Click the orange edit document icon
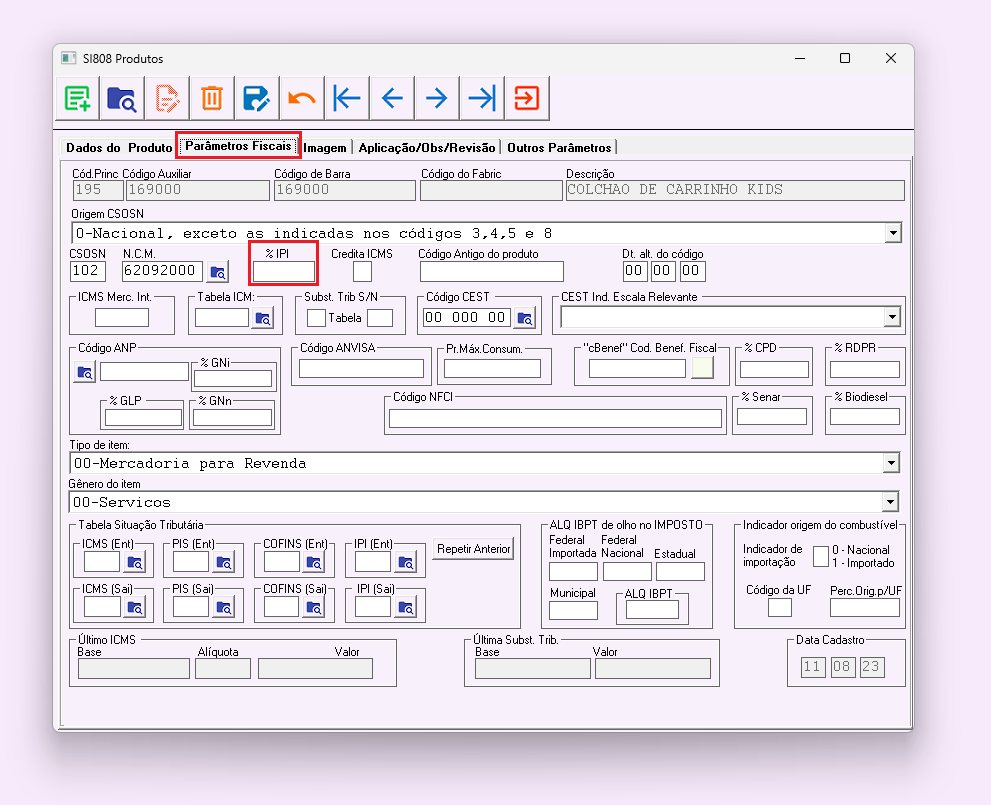Screen dimensions: 991x805 click(167, 99)
